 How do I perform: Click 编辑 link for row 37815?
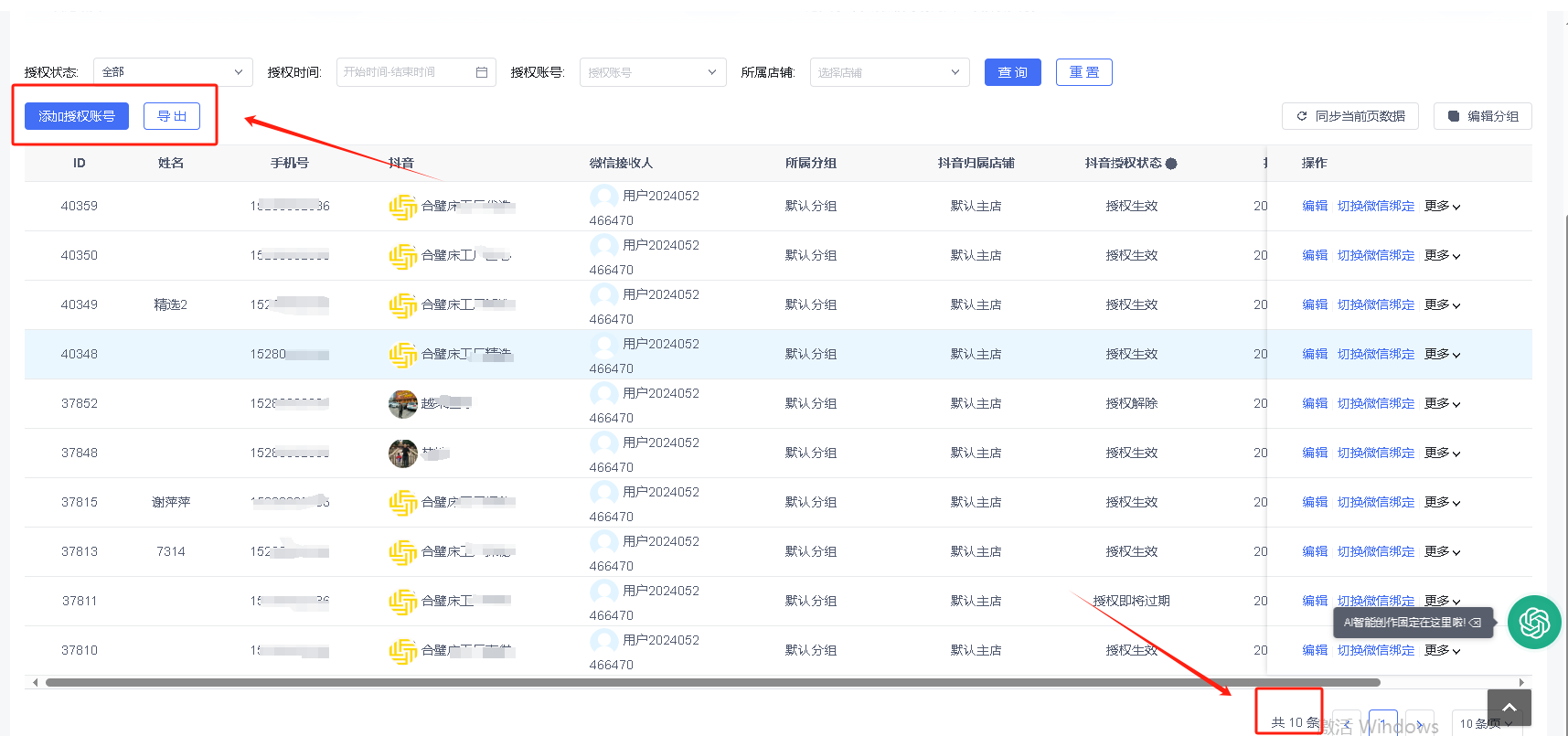1314,502
